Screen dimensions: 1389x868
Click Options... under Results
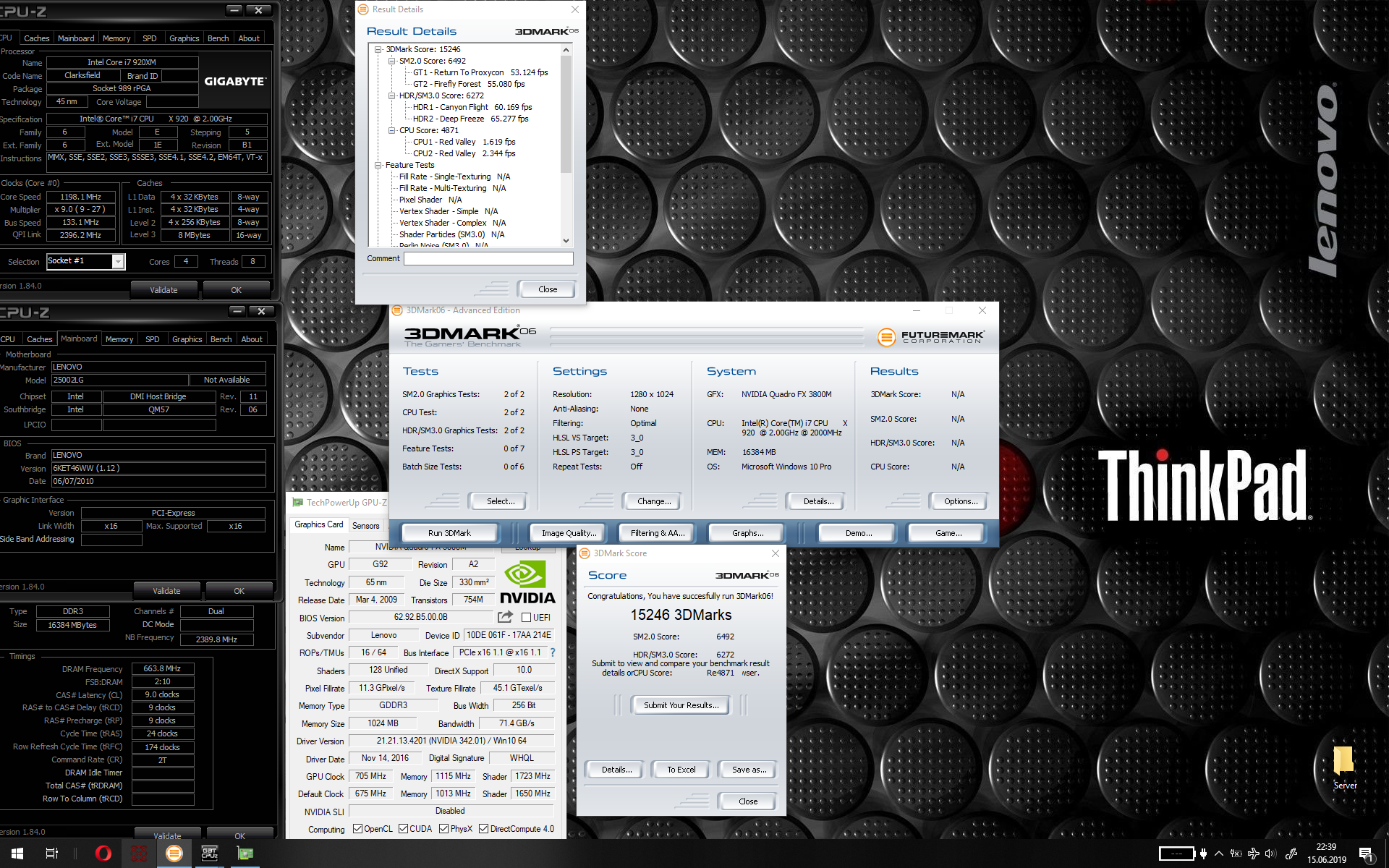(960, 501)
